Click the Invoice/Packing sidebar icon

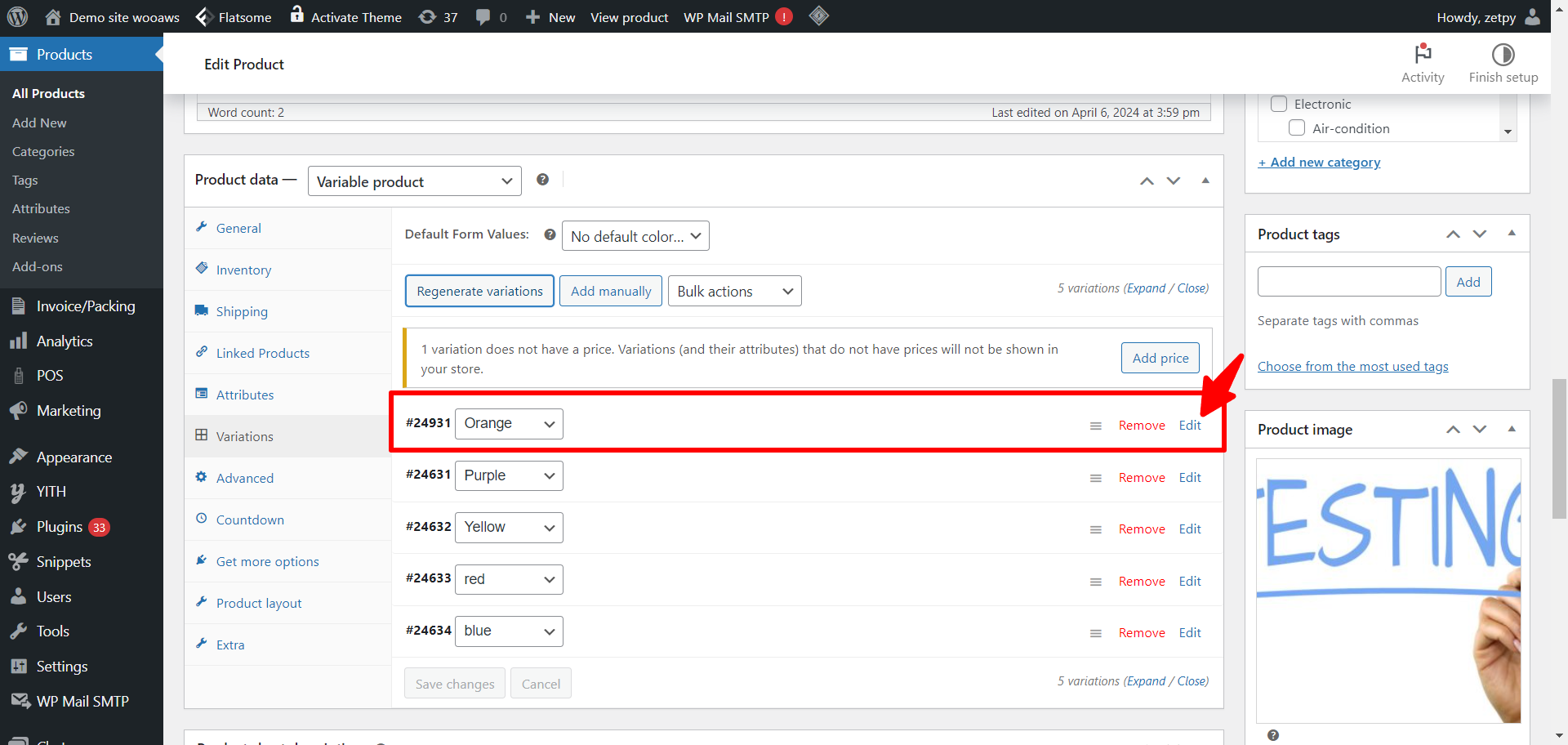tap(18, 306)
